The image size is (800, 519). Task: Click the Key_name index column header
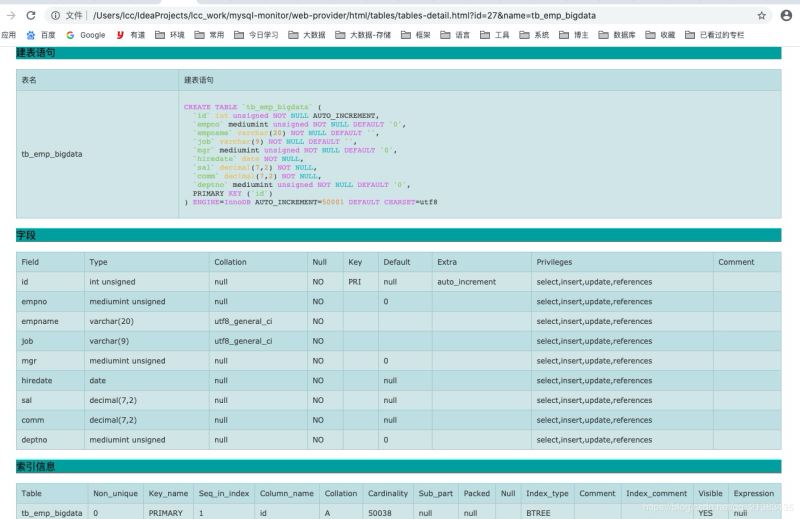point(168,493)
